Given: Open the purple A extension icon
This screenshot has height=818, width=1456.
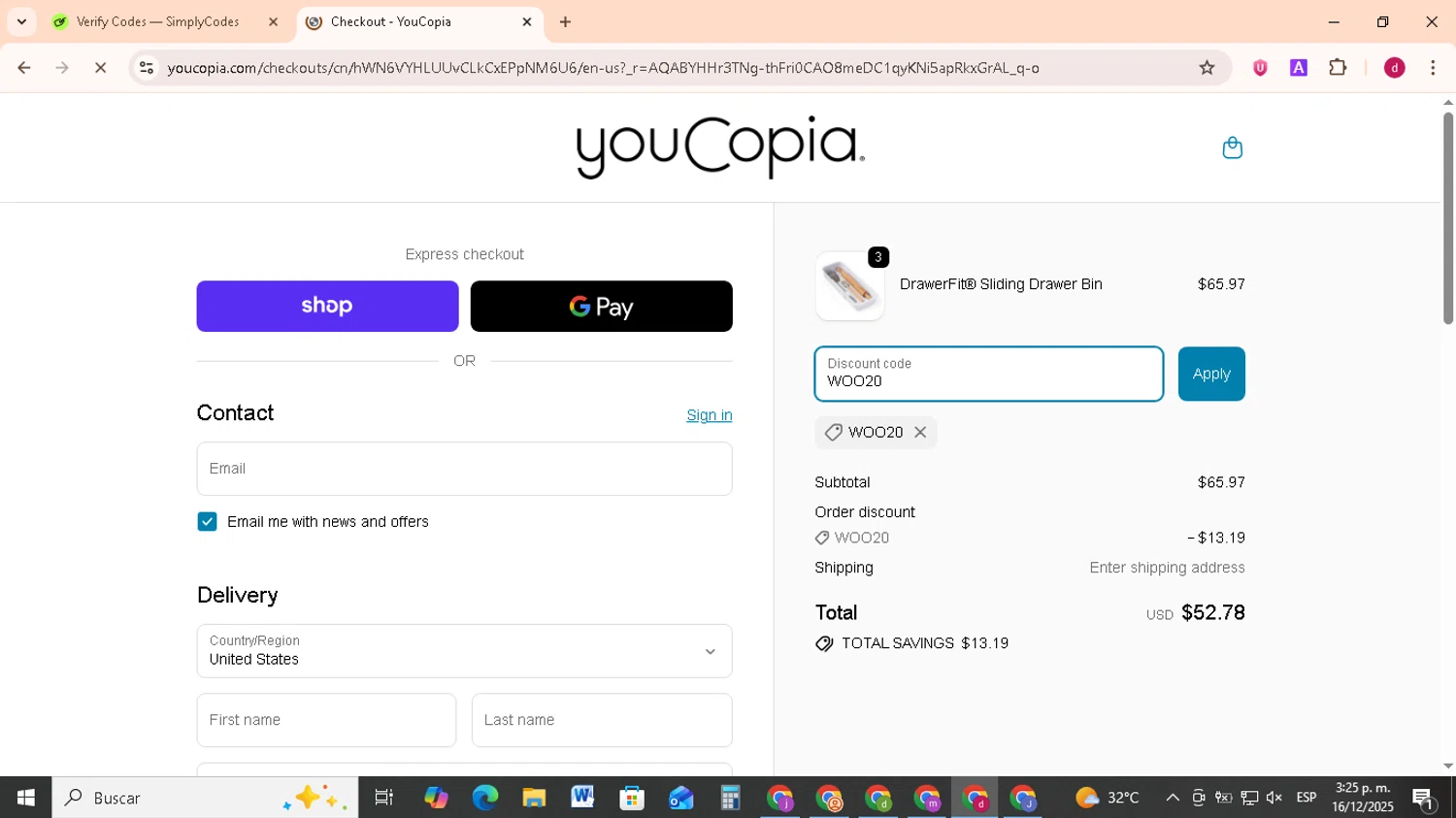Looking at the screenshot, I should (1299, 68).
